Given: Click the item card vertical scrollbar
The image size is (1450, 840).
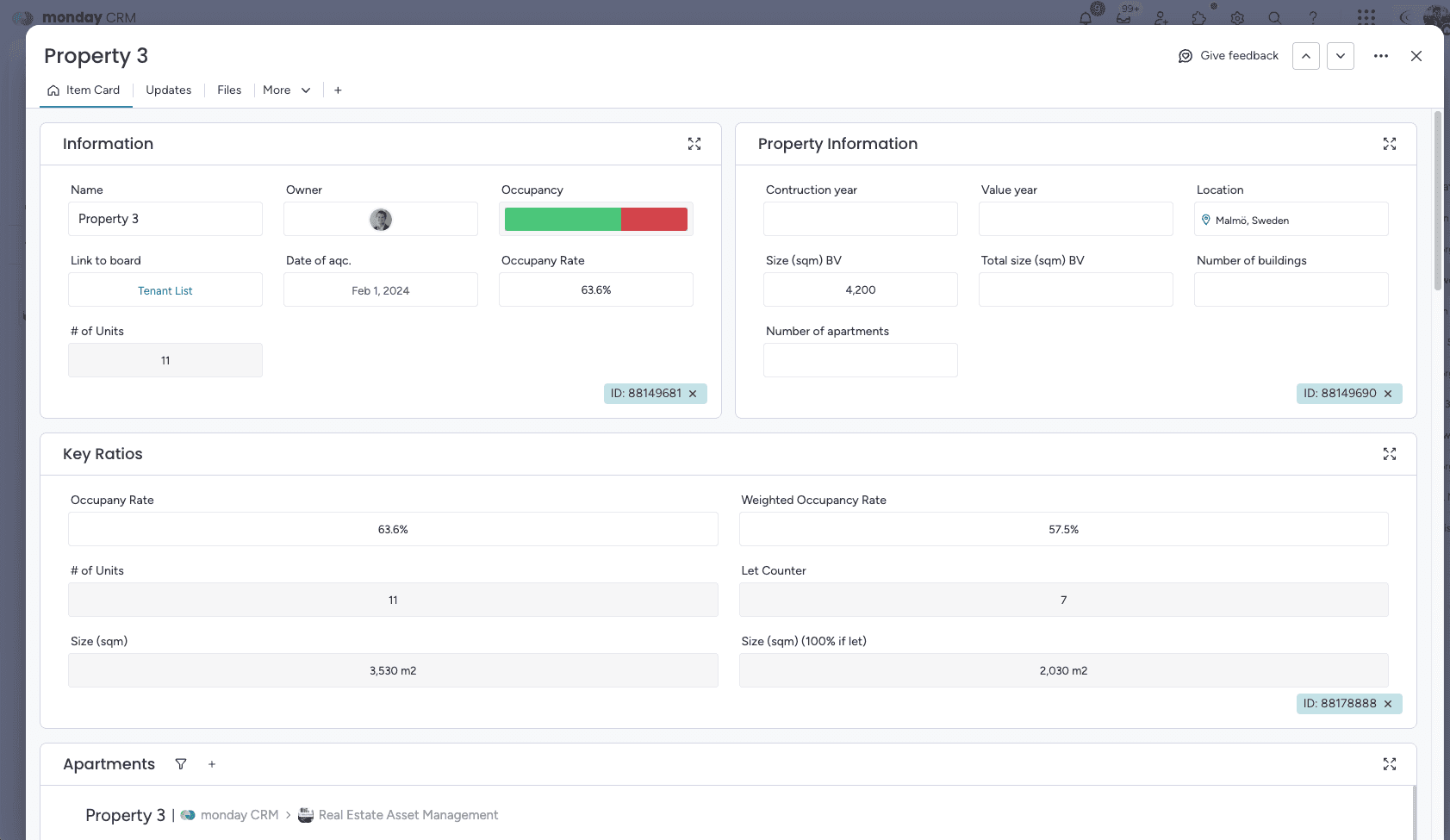Looking at the screenshot, I should tap(1437, 202).
